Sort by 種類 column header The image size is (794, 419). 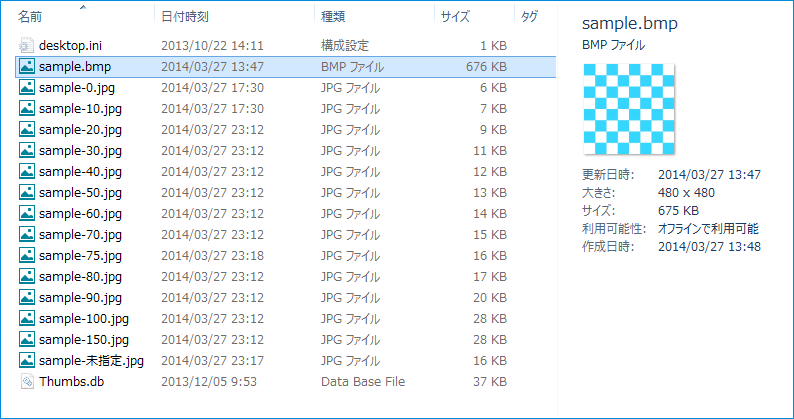333,17
